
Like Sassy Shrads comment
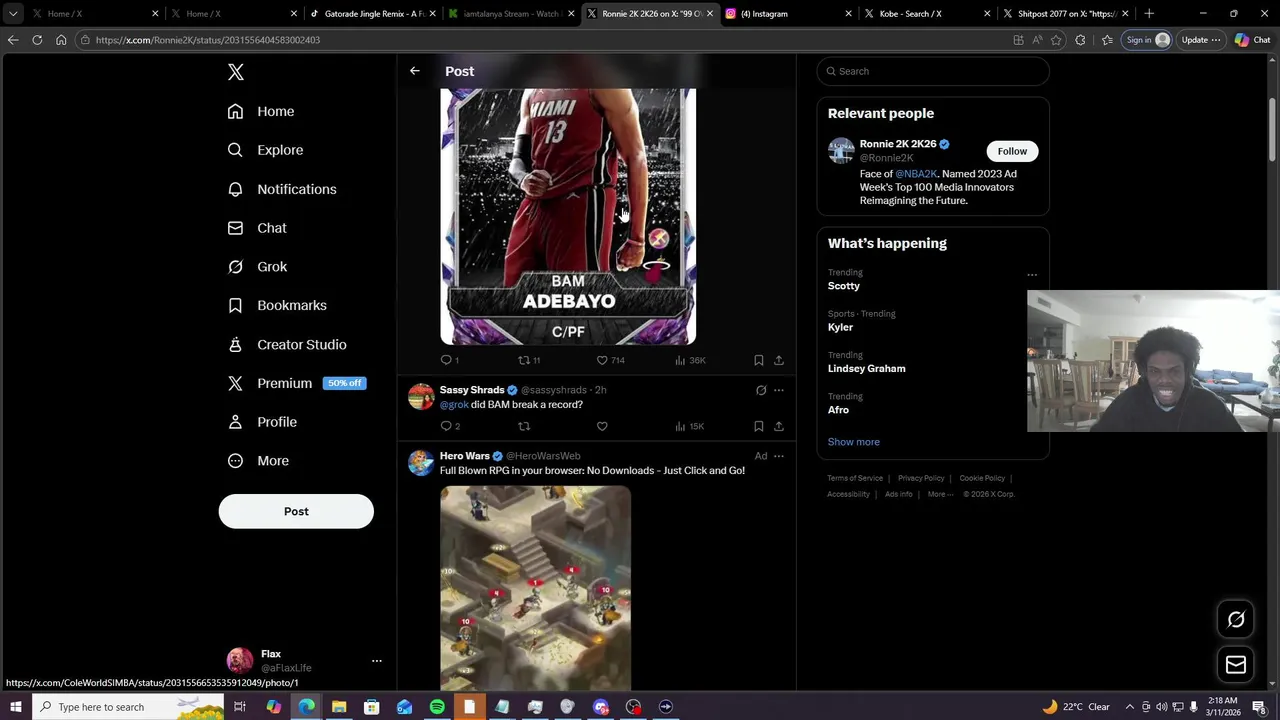[x=602, y=426]
